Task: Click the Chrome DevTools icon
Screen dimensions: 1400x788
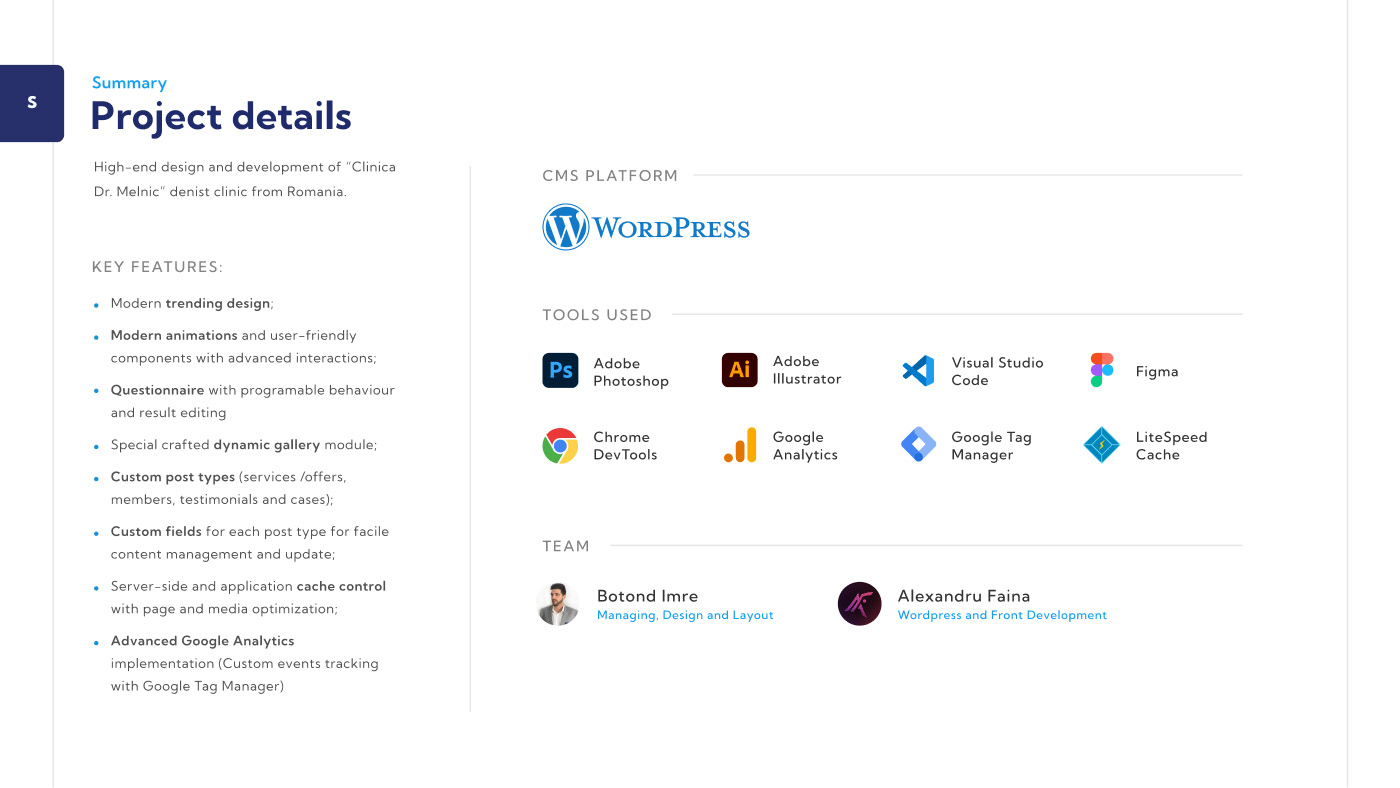Action: (560, 445)
